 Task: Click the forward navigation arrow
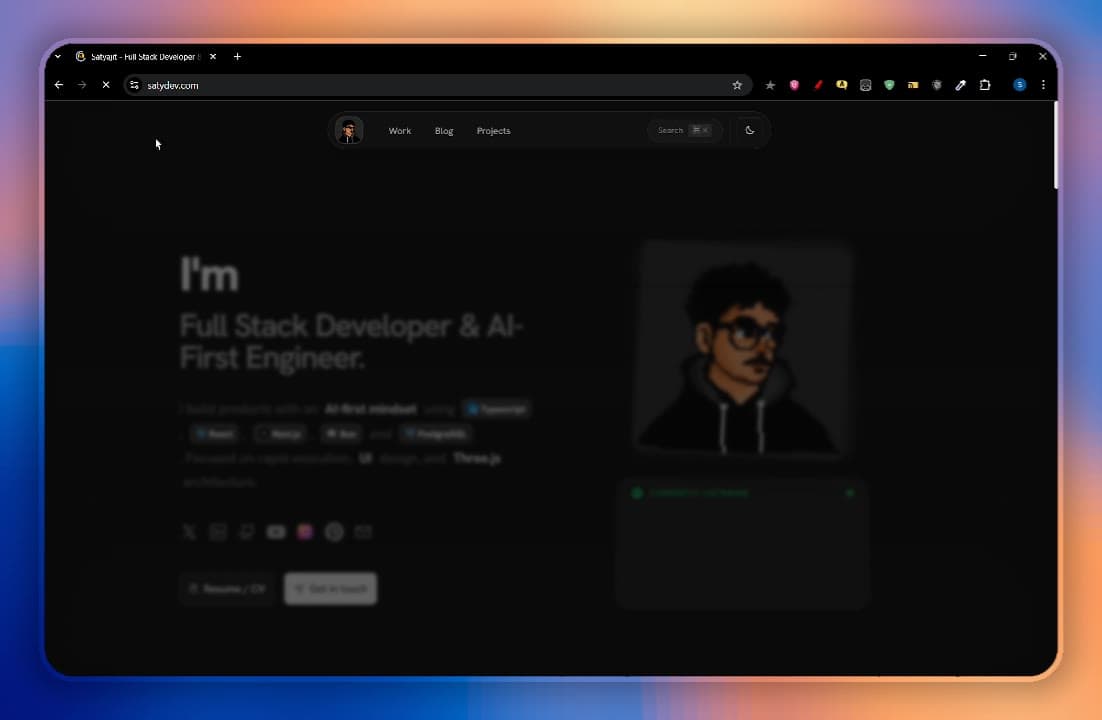click(x=82, y=85)
